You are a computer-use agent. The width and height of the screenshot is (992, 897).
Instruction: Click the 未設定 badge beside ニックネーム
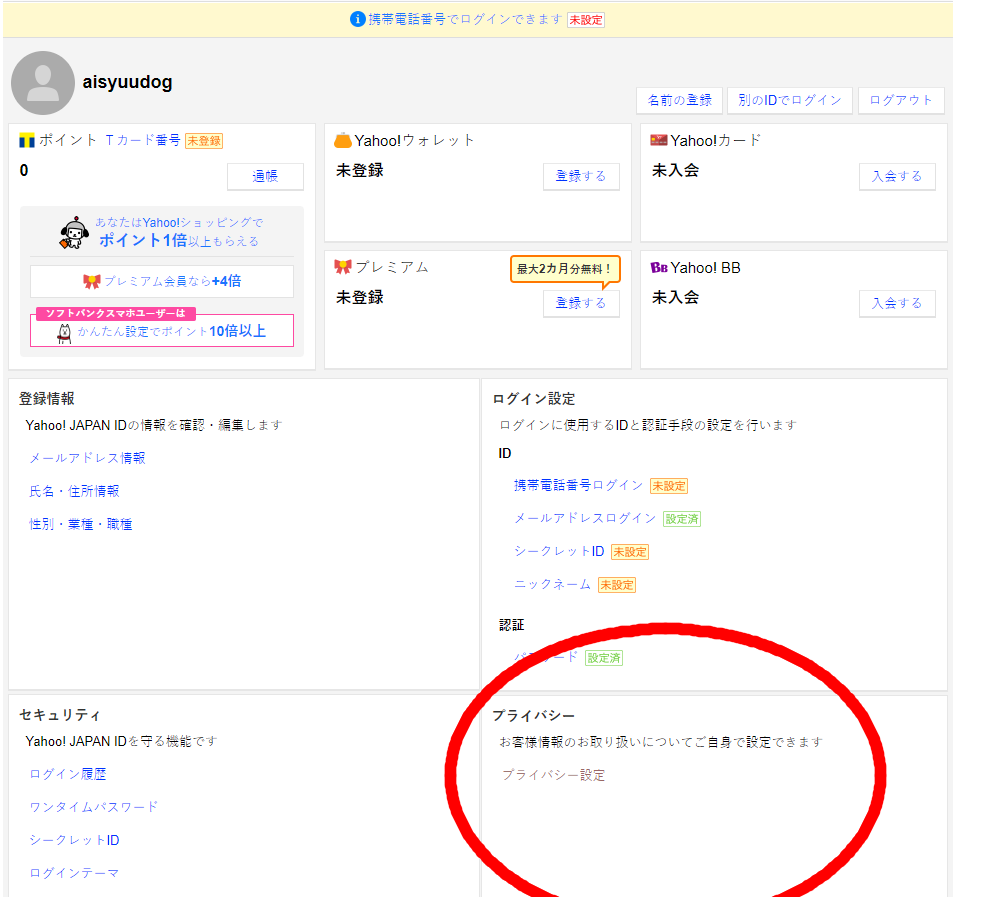[617, 585]
